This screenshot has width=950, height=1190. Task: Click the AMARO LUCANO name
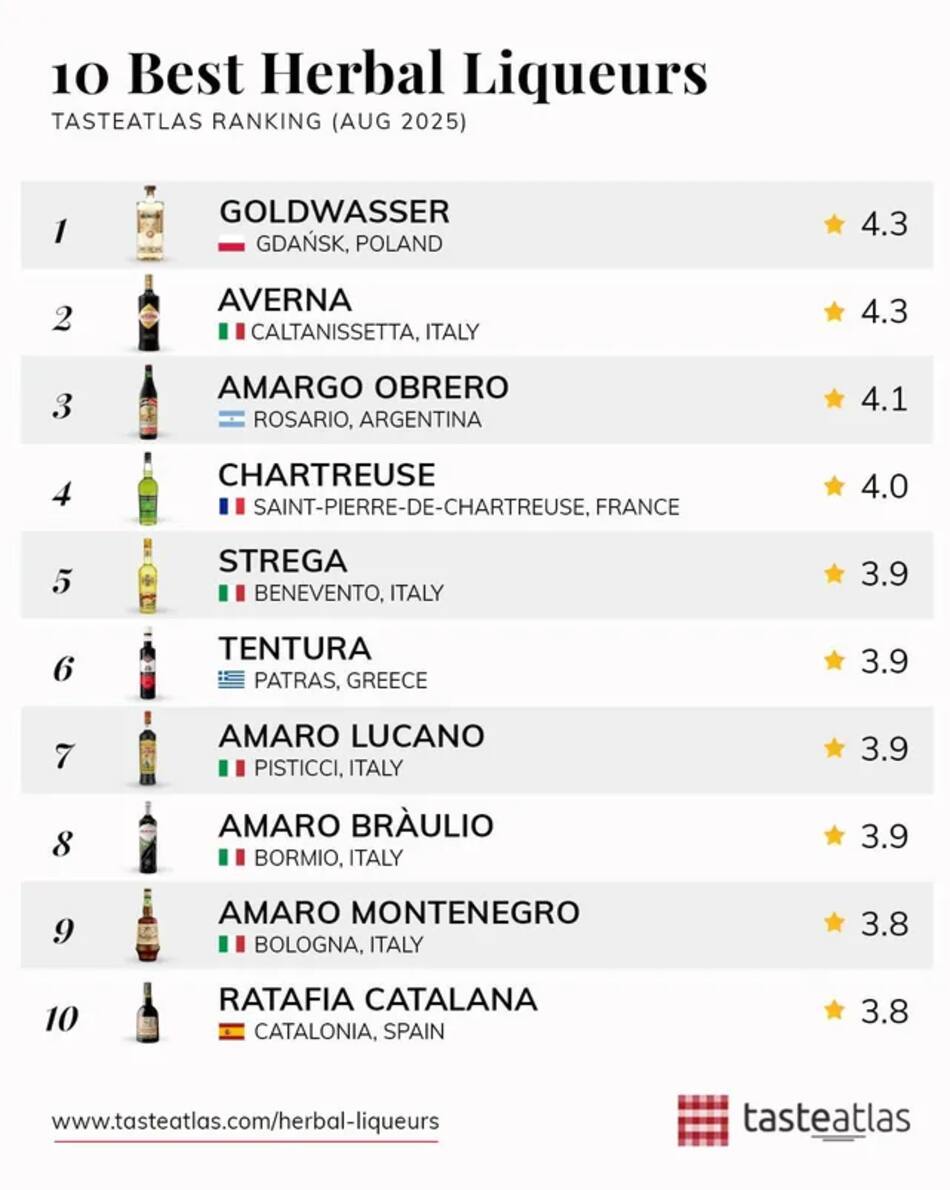click(351, 736)
